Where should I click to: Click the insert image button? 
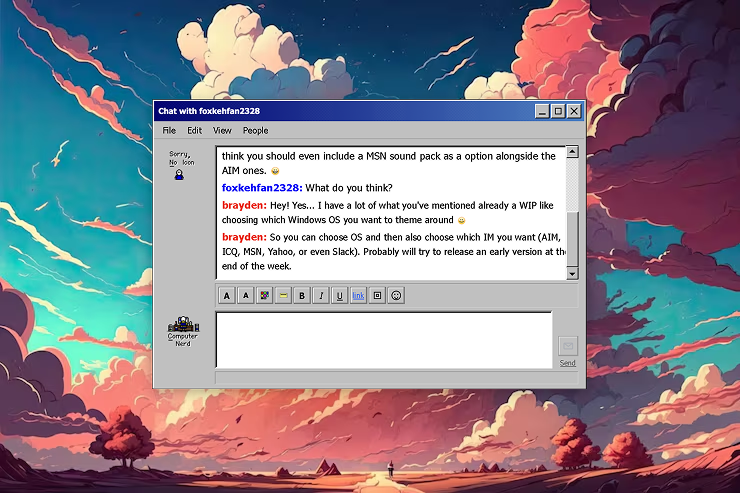377,296
